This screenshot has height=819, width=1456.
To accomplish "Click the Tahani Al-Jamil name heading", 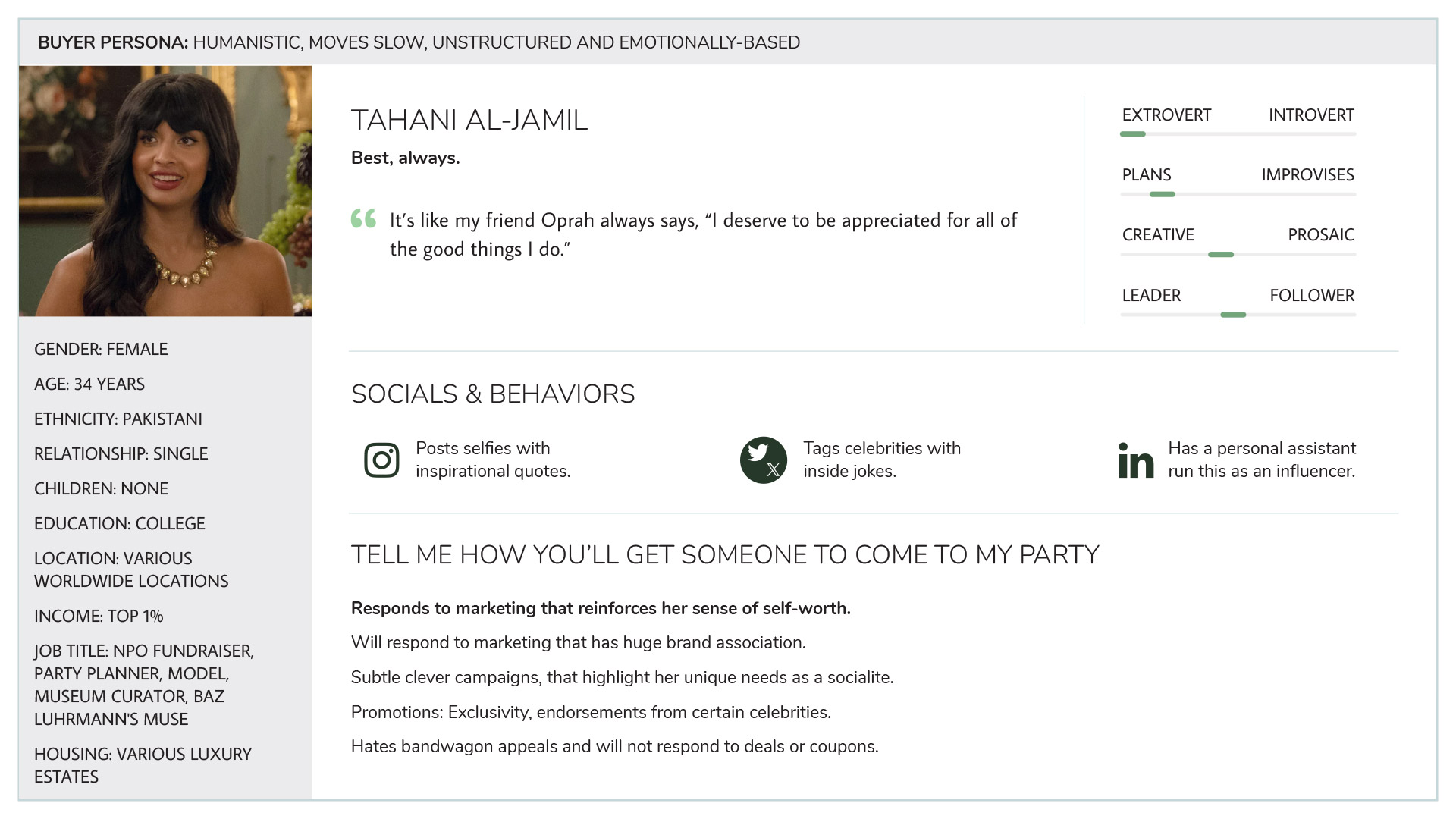I will pyautogui.click(x=469, y=121).
